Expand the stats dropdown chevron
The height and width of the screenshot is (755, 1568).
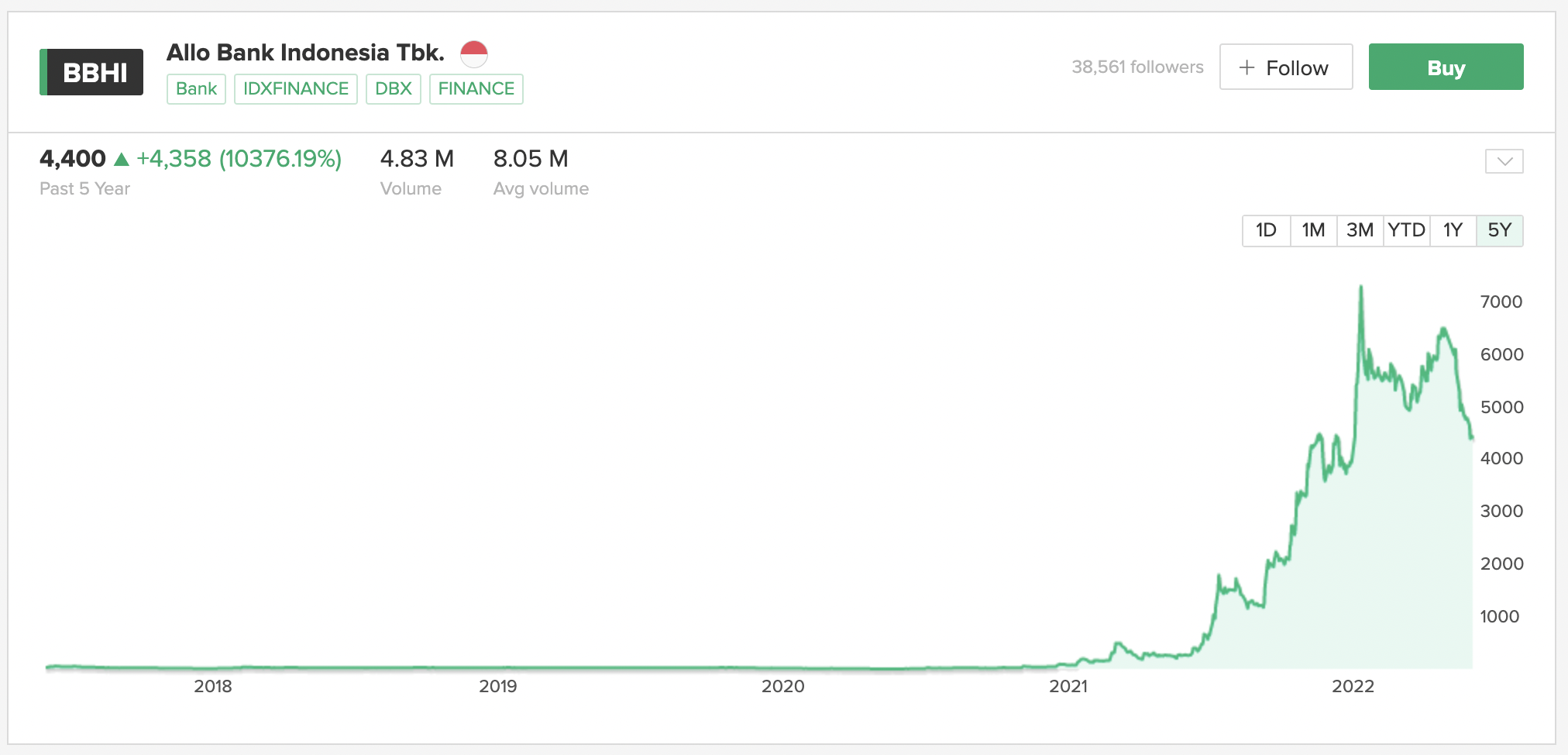[1504, 161]
